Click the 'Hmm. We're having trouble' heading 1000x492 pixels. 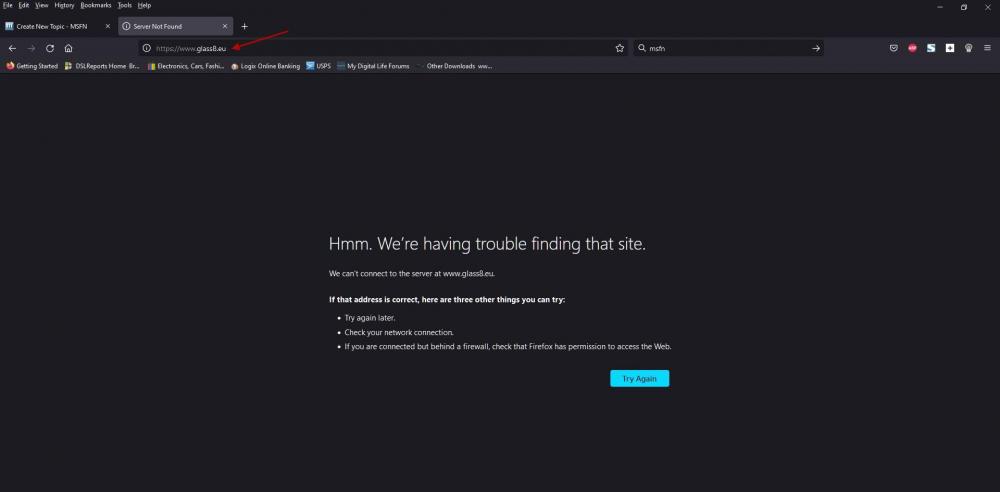pyautogui.click(x=487, y=244)
